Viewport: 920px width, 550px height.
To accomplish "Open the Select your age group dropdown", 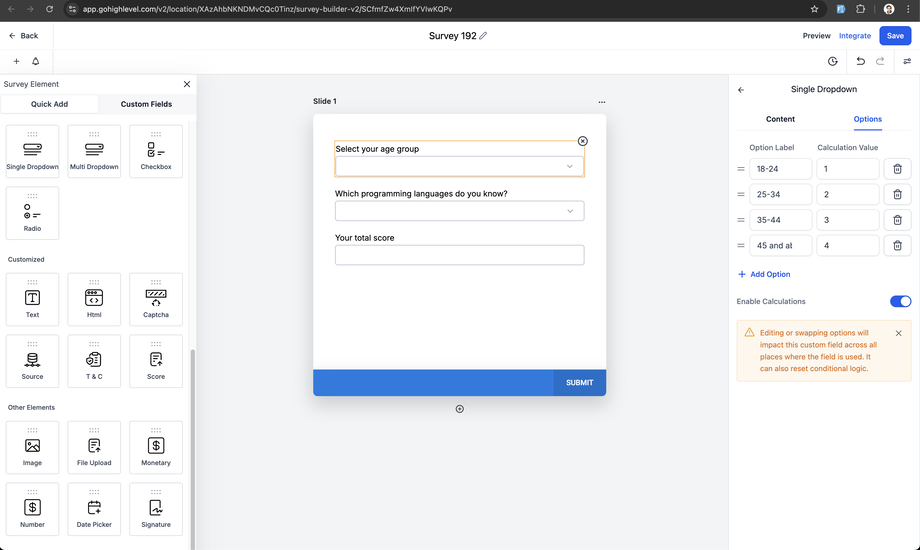I will click(459, 166).
